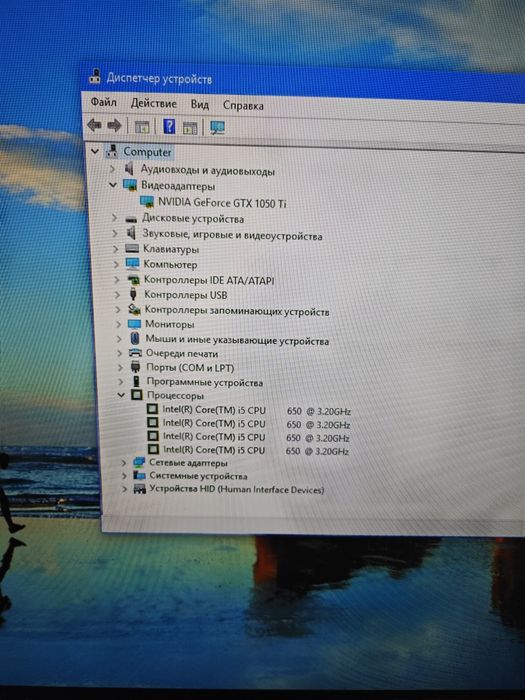Expand the Очереди печати category
The image size is (525, 700).
[x=119, y=353]
